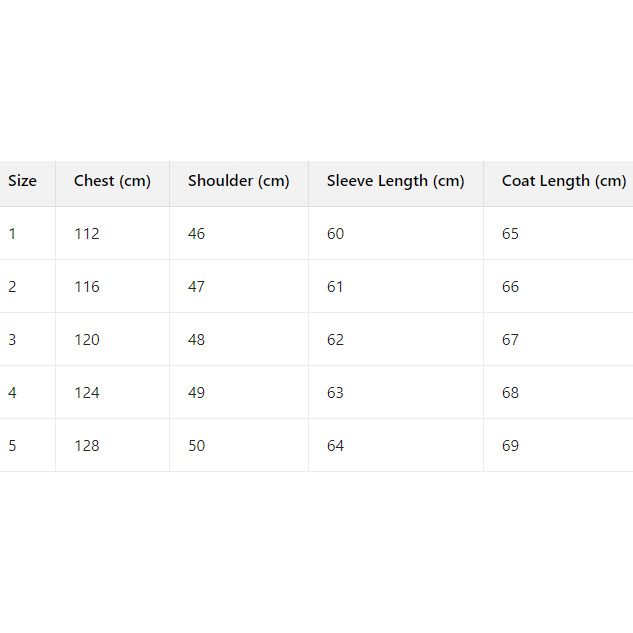633x633 pixels.
Task: Click sleeve length value 60
Action: pyautogui.click(x=336, y=234)
